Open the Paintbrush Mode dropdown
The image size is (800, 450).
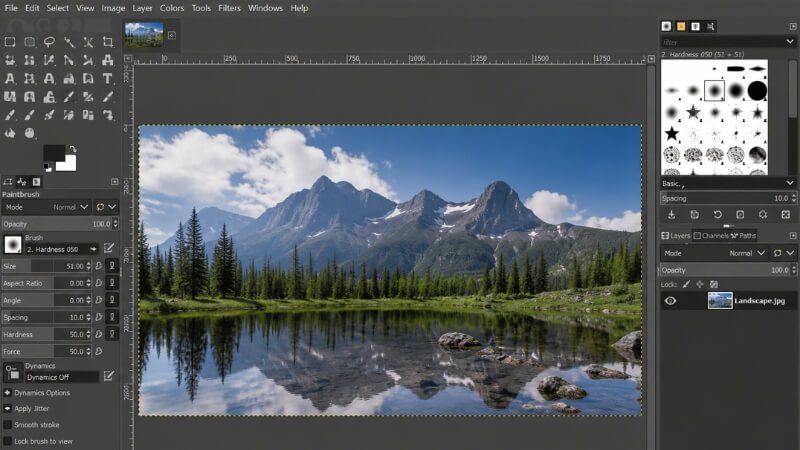pyautogui.click(x=47, y=207)
